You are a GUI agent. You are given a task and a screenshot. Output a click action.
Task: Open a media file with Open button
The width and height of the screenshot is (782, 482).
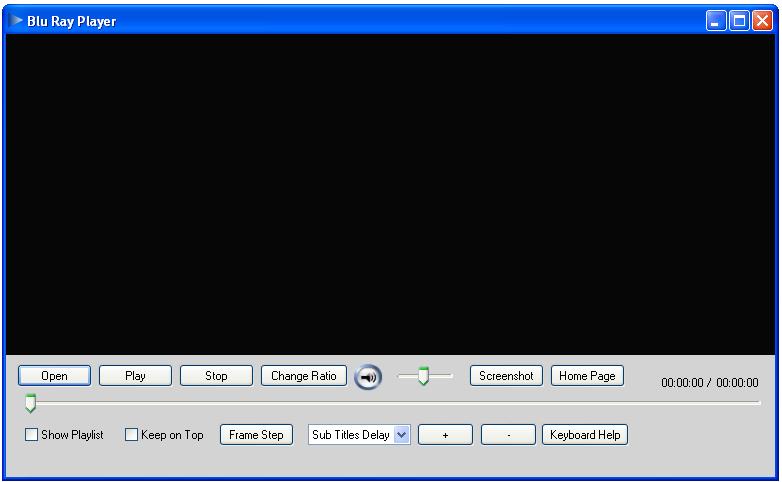(x=54, y=376)
